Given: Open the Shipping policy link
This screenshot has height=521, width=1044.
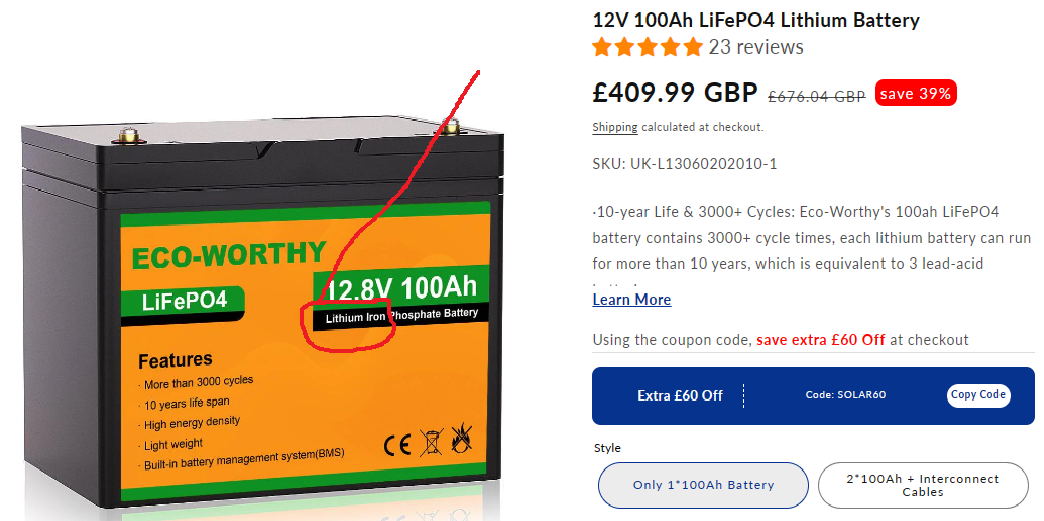Looking at the screenshot, I should pyautogui.click(x=615, y=127).
